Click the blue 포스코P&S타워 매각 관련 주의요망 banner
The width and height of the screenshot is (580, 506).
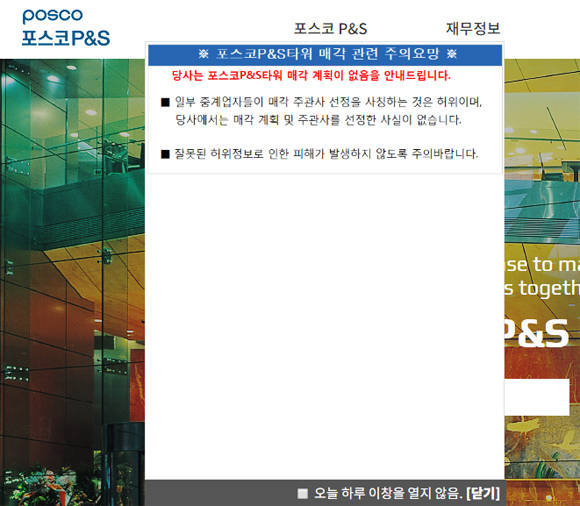325,55
